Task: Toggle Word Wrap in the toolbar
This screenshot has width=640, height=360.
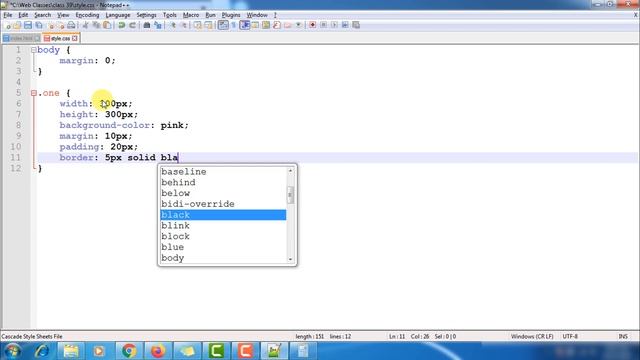Action: click(x=223, y=25)
